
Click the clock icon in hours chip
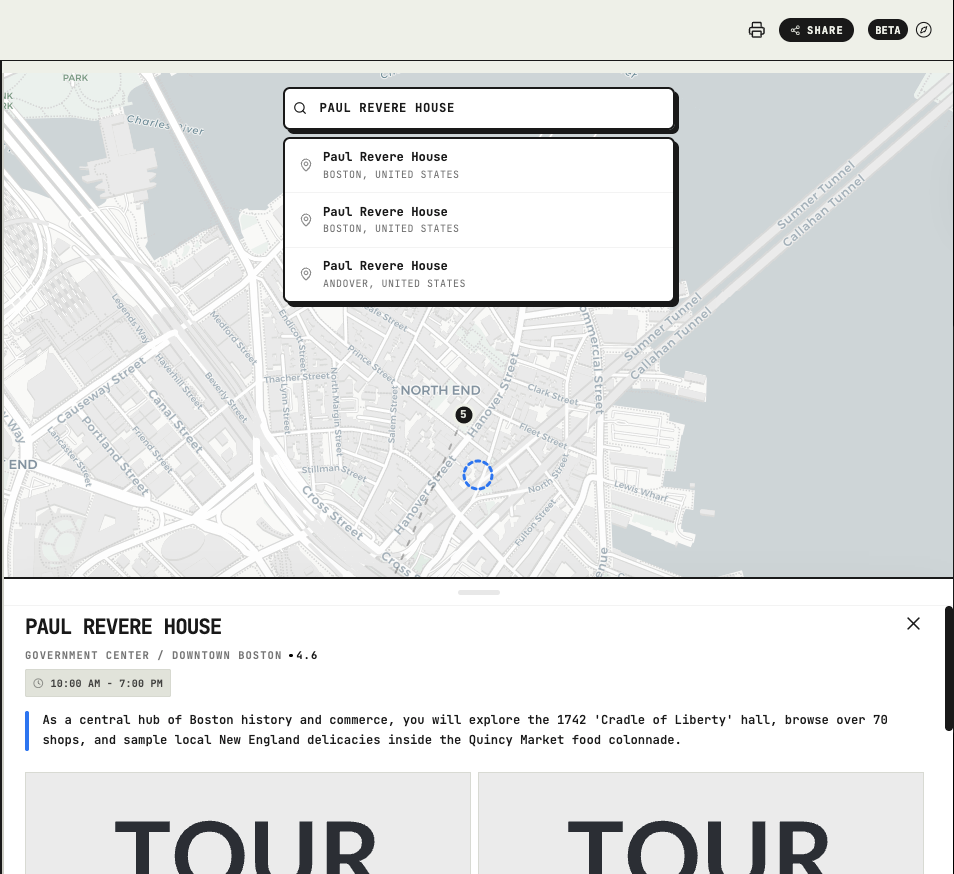[x=38, y=683]
